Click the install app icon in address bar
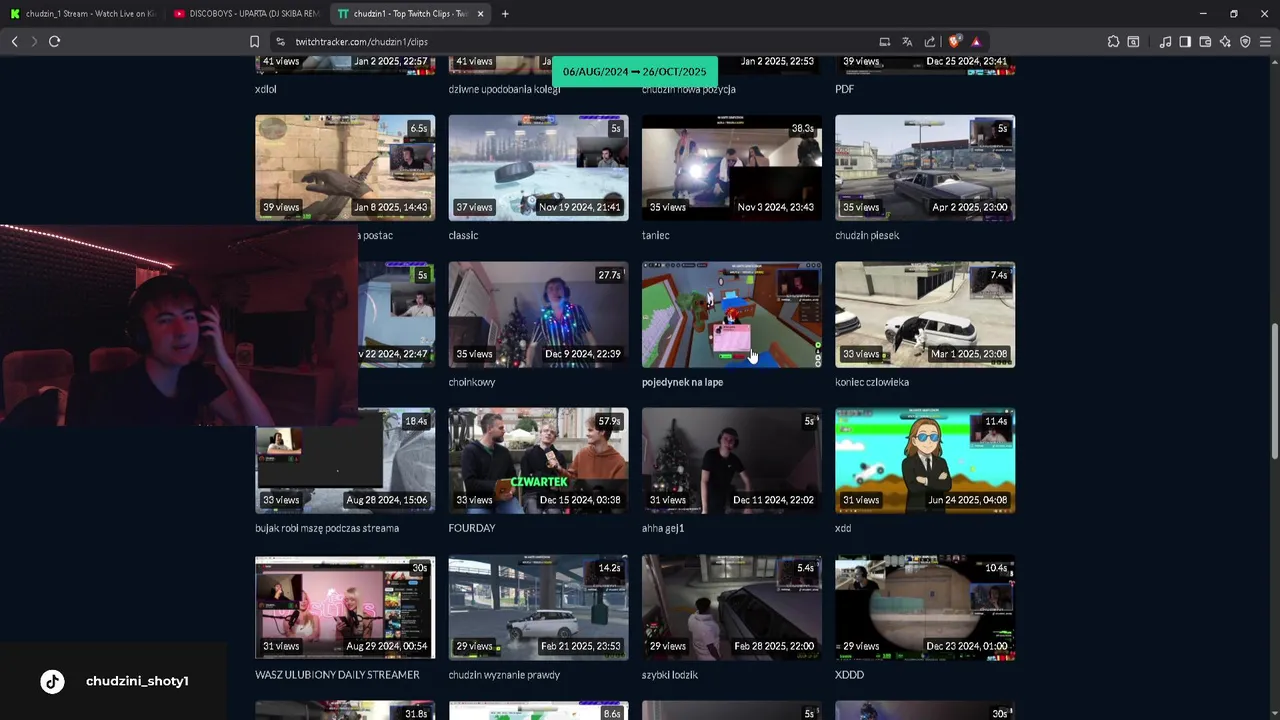 pyautogui.click(x=885, y=41)
